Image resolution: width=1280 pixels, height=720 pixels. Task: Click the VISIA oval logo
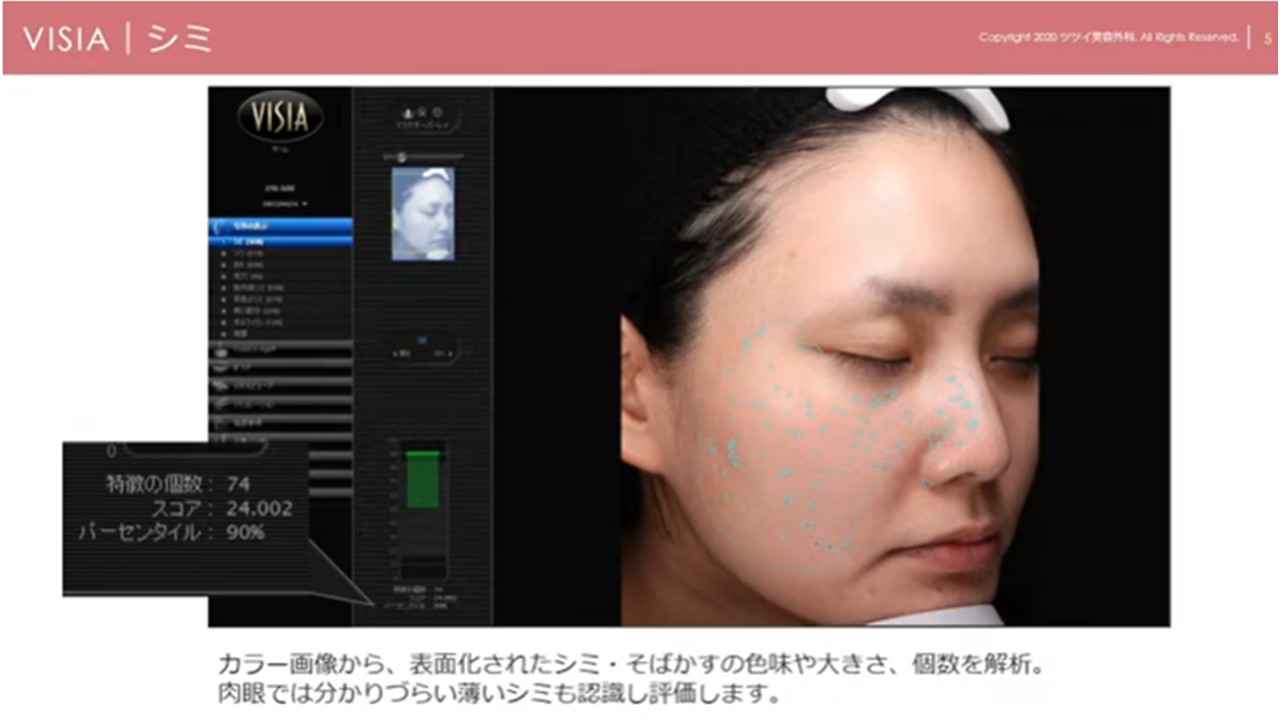click(x=280, y=117)
